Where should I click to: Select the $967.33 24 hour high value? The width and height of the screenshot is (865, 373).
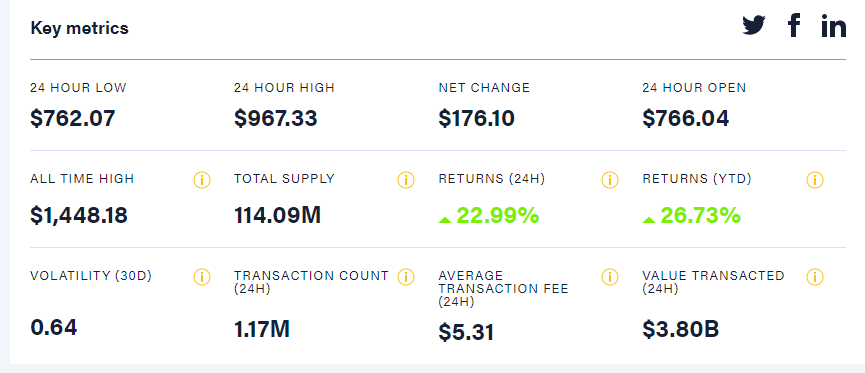tap(276, 119)
